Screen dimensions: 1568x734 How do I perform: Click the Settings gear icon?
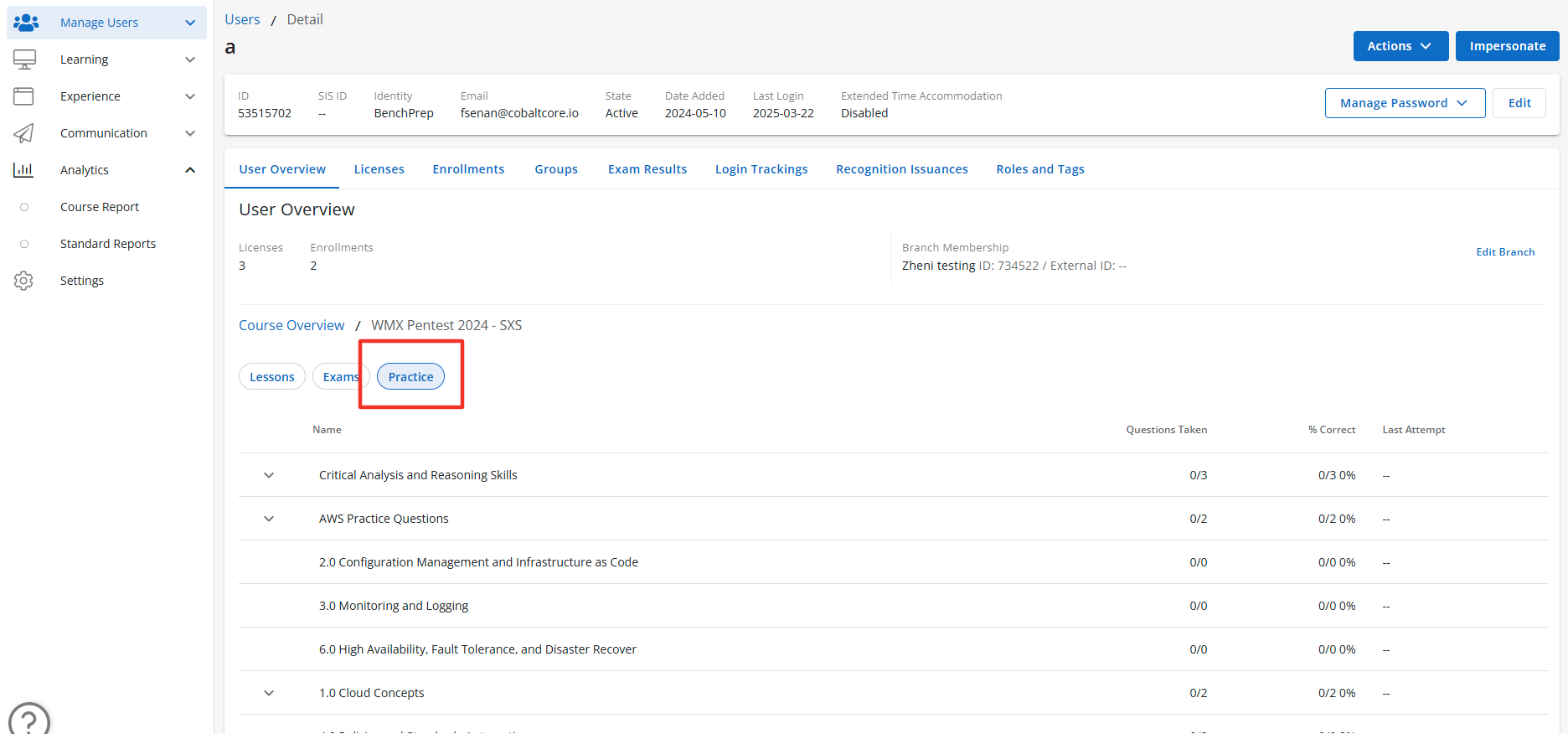tap(24, 281)
